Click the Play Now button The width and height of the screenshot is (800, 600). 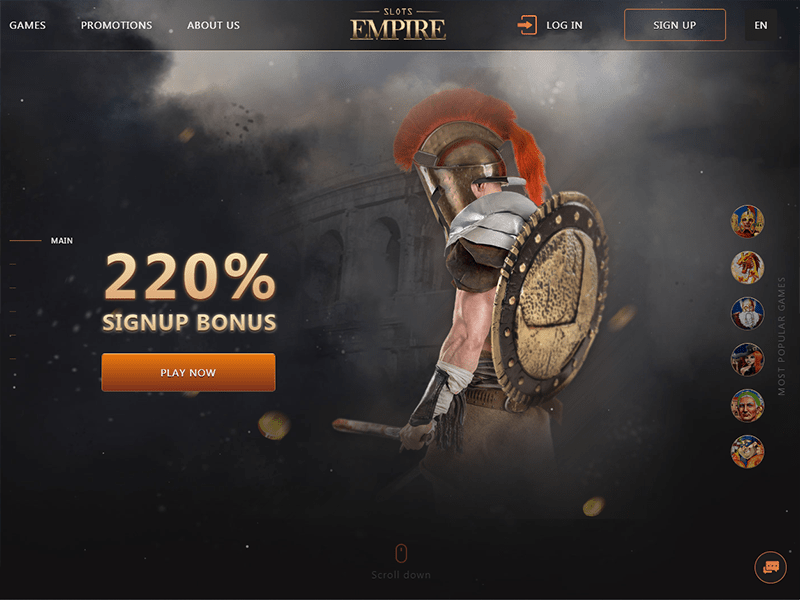pyautogui.click(x=188, y=372)
